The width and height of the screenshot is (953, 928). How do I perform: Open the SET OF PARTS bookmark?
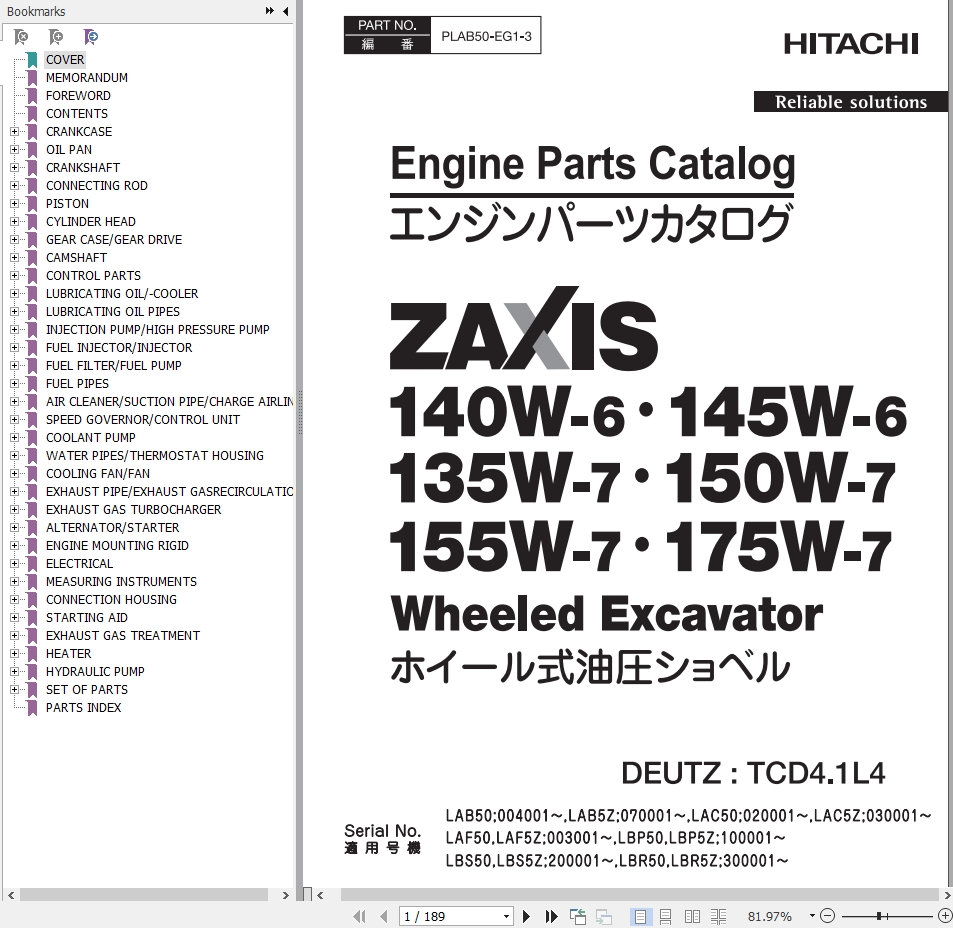[87, 690]
